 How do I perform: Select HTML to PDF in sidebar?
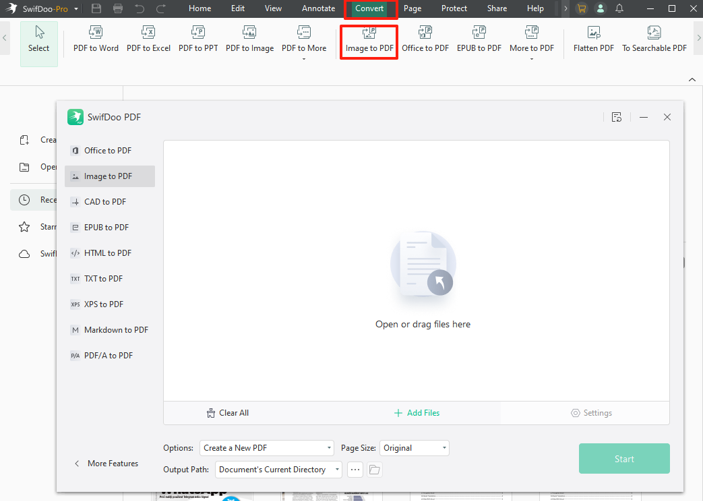coord(110,253)
